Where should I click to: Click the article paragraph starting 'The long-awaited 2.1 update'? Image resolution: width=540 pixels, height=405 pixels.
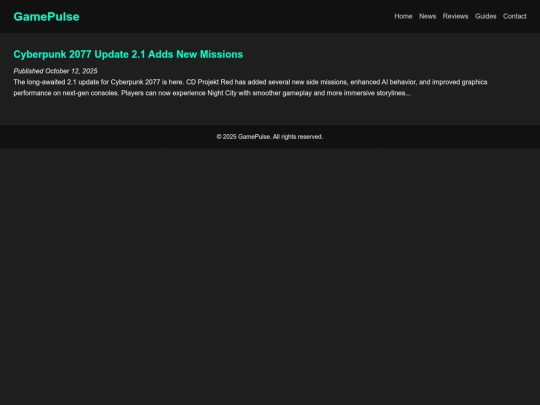(x=250, y=87)
